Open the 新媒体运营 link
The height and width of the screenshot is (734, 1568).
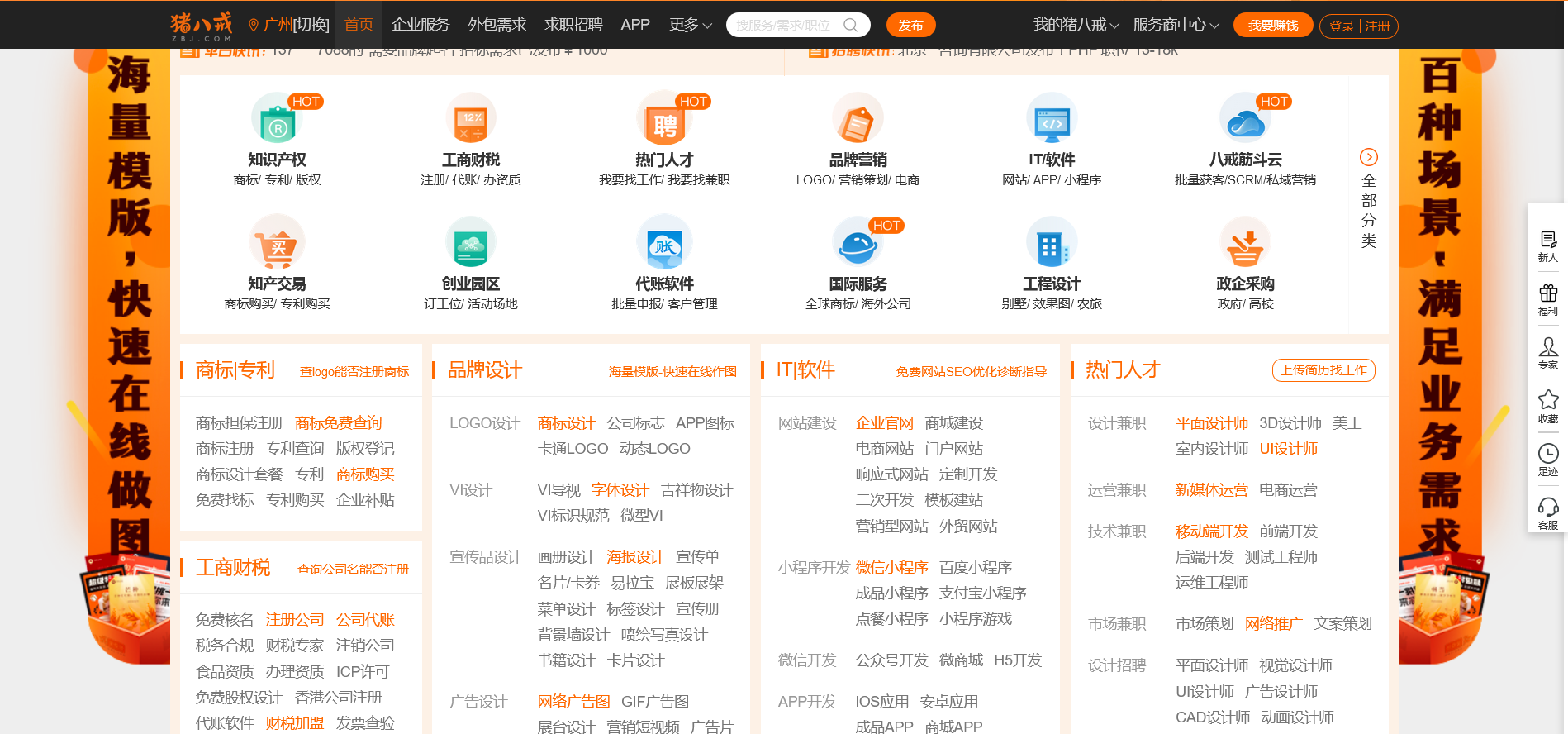(1211, 490)
